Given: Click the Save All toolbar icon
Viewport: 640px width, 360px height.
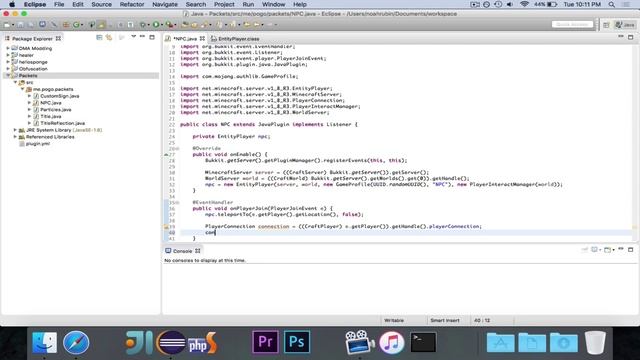Looking at the screenshot, I should point(30,25).
